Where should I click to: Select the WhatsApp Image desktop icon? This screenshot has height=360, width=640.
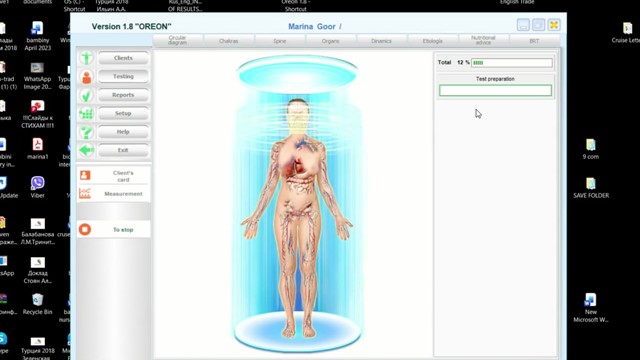(38, 76)
